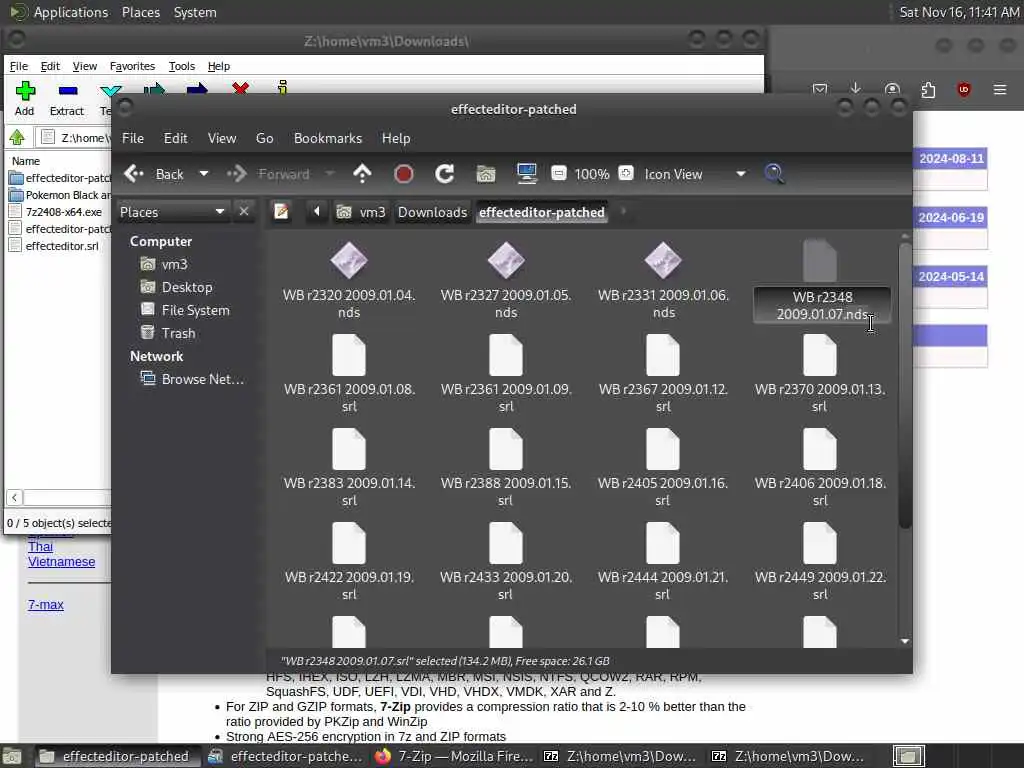Click the Info icon in 7-Zip toolbar

[283, 88]
